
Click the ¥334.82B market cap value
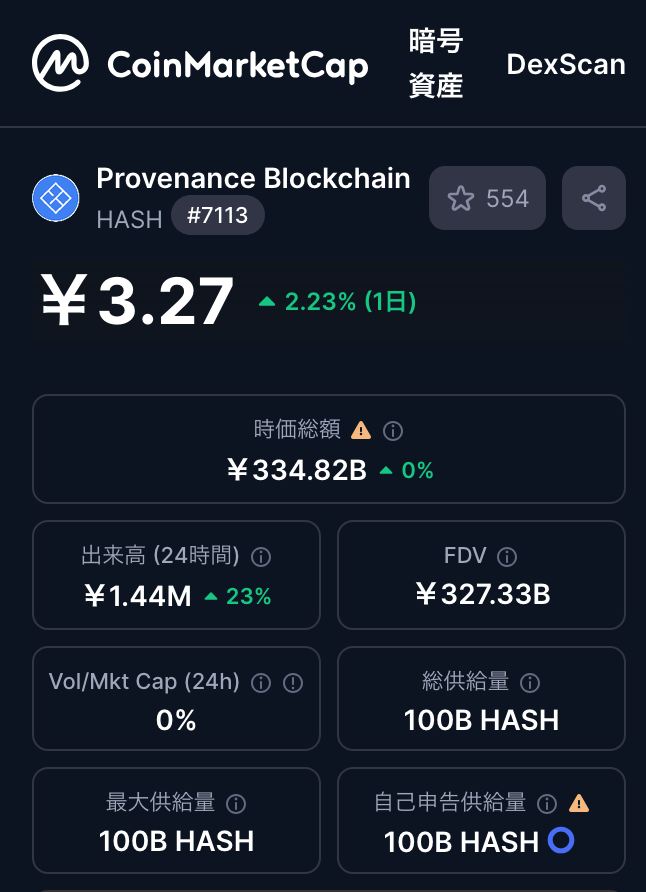(296, 470)
